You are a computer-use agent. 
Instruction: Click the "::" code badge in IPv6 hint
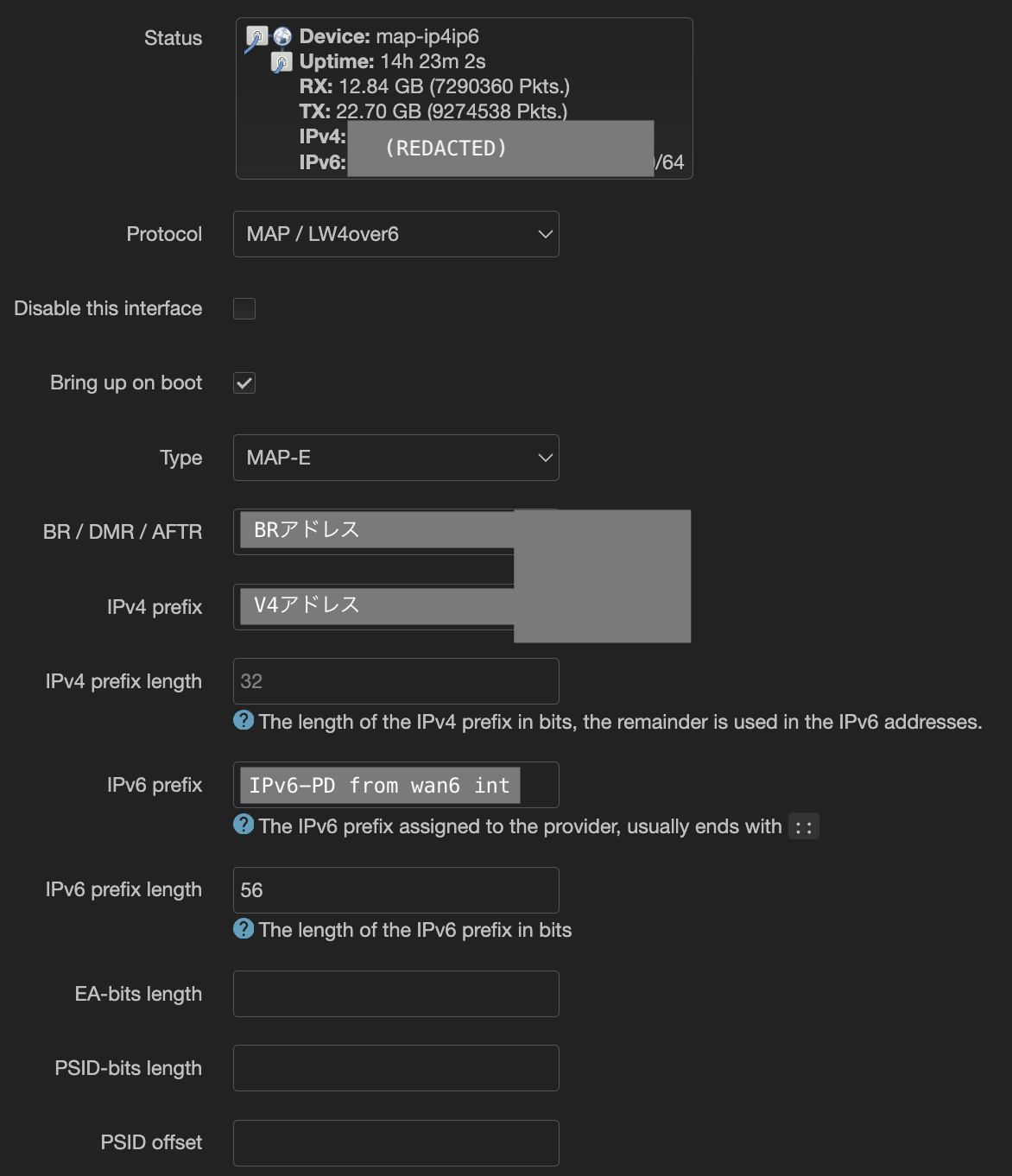coord(803,827)
